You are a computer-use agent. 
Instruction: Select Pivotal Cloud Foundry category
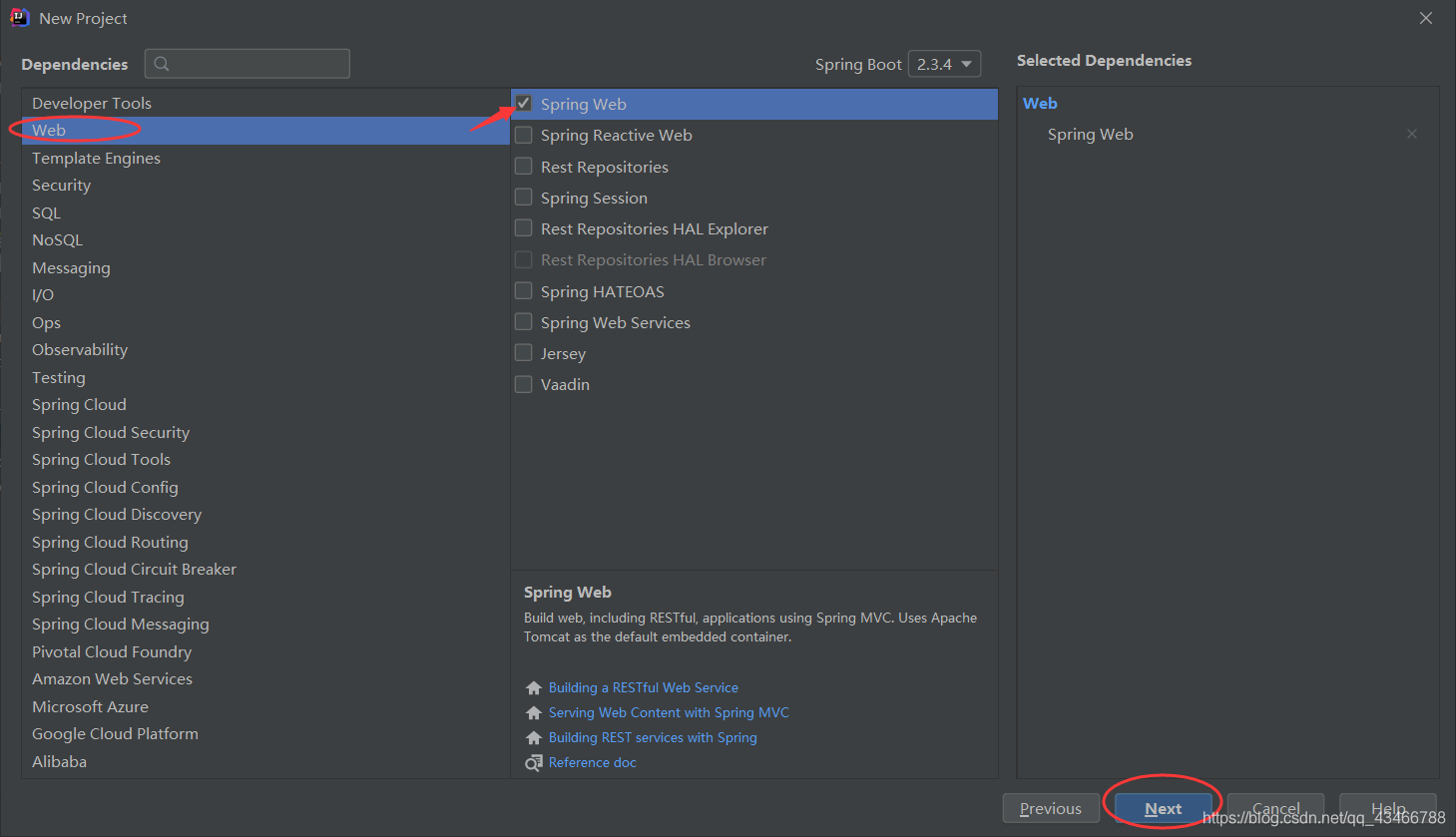coord(265,651)
